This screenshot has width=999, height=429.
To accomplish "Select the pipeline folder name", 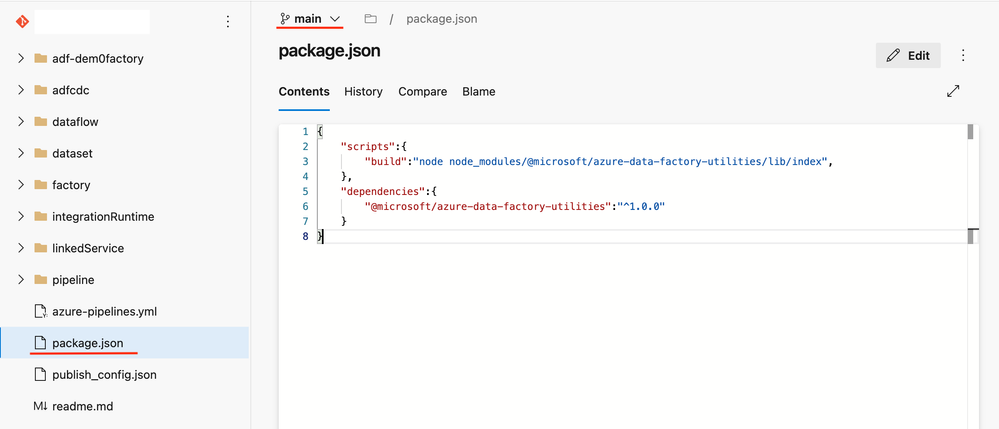I will coord(73,280).
